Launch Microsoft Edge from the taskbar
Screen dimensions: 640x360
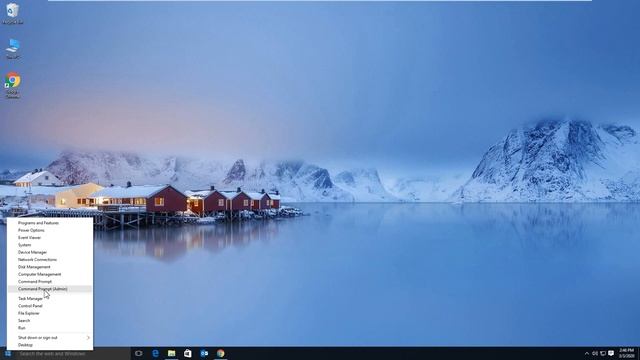click(155, 353)
